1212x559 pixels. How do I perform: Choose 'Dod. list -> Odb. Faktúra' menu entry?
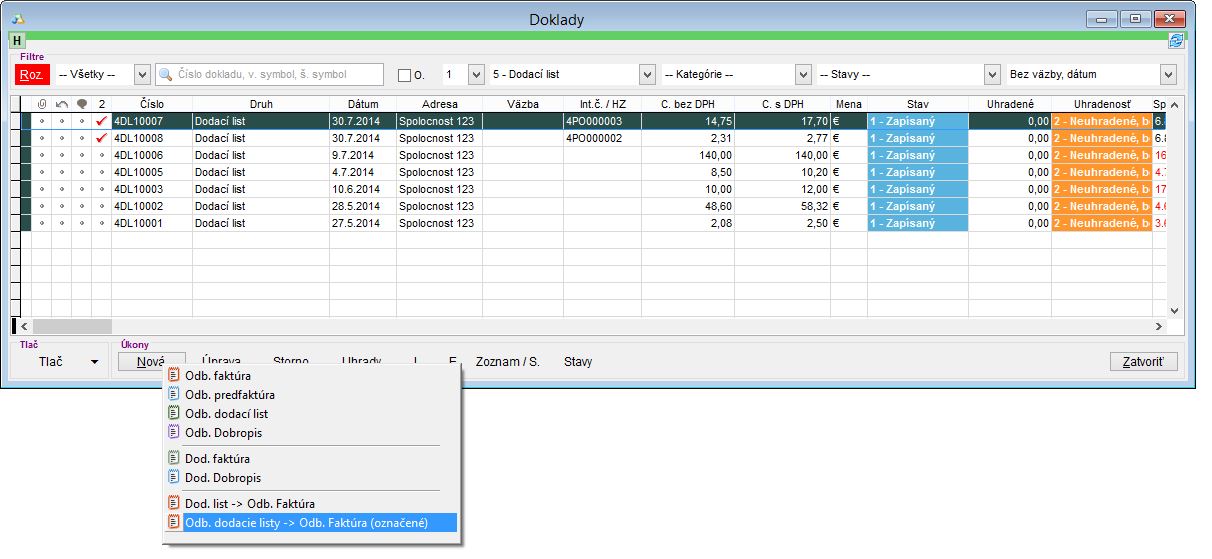[x=250, y=503]
